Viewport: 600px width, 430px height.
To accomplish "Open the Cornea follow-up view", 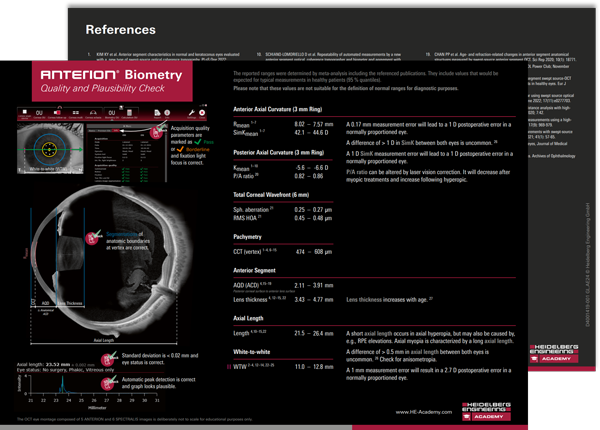I will [57, 114].
